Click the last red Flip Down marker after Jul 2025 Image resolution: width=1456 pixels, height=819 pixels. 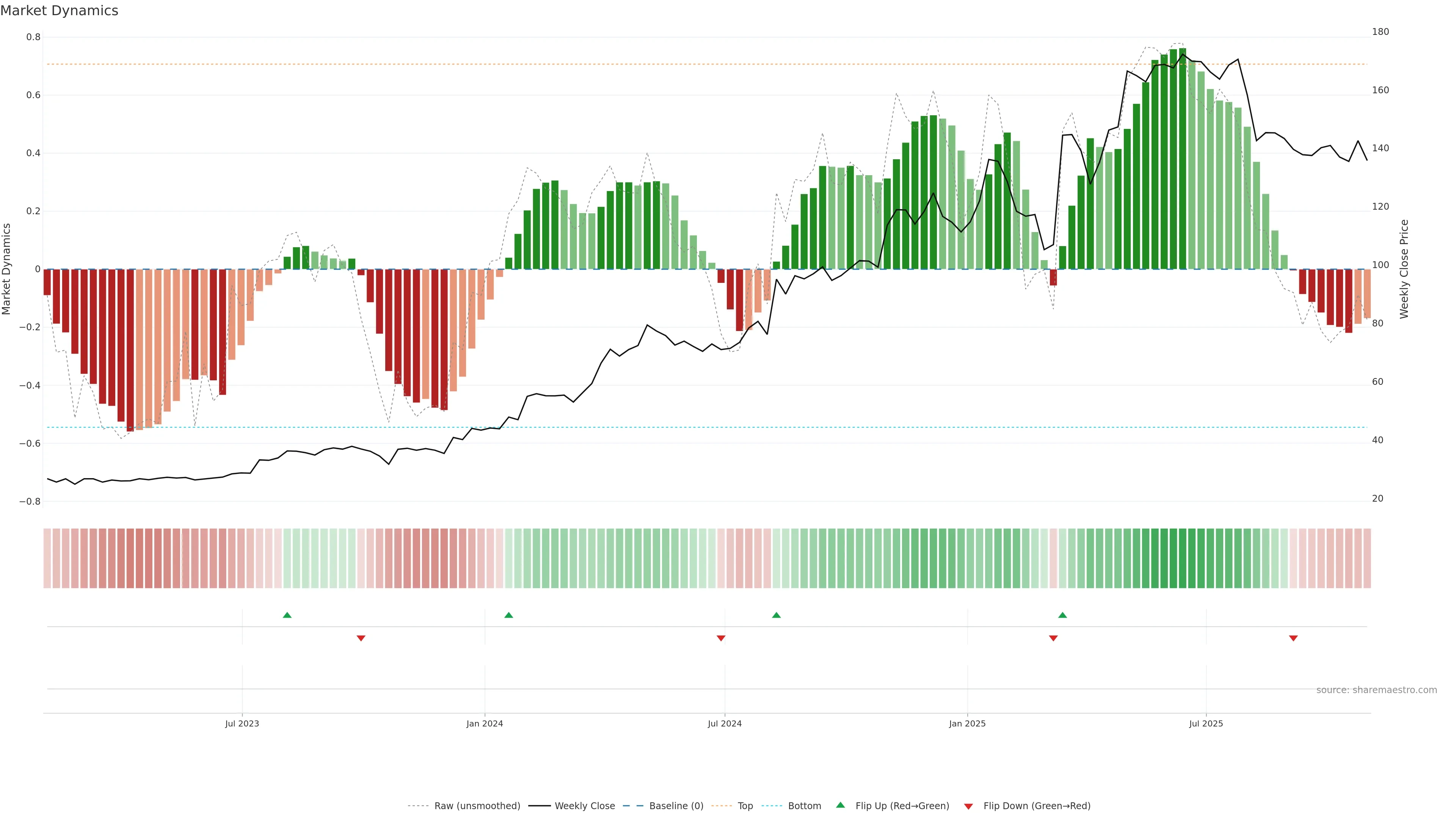[1293, 638]
